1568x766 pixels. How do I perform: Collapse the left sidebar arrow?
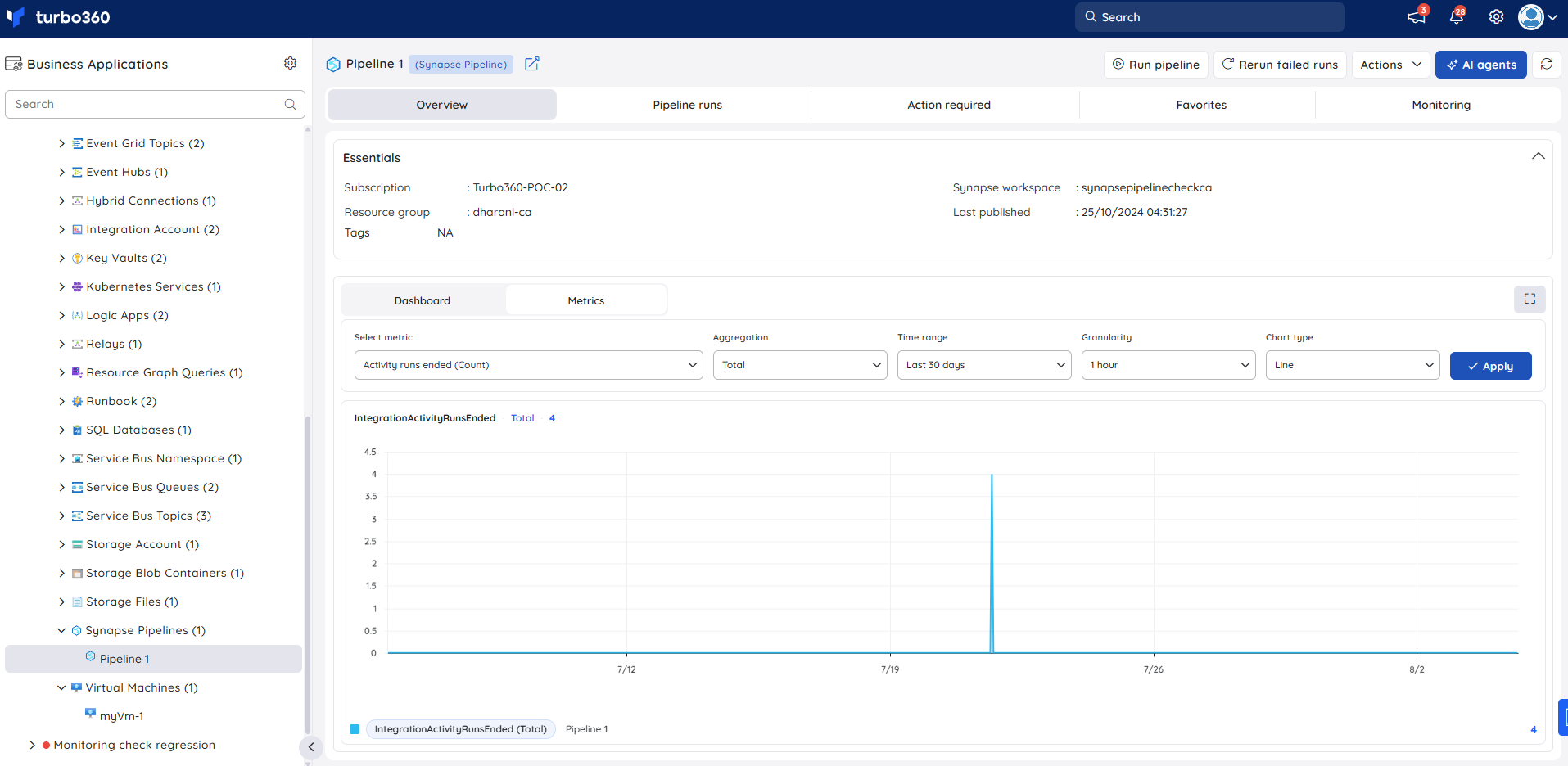coord(311,746)
